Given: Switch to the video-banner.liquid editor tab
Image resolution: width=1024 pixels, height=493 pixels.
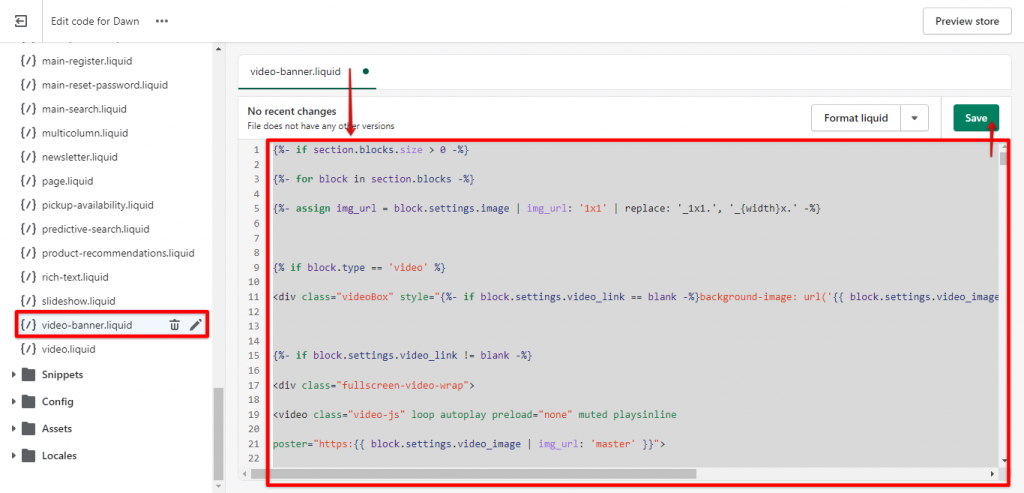Looking at the screenshot, I should point(295,72).
